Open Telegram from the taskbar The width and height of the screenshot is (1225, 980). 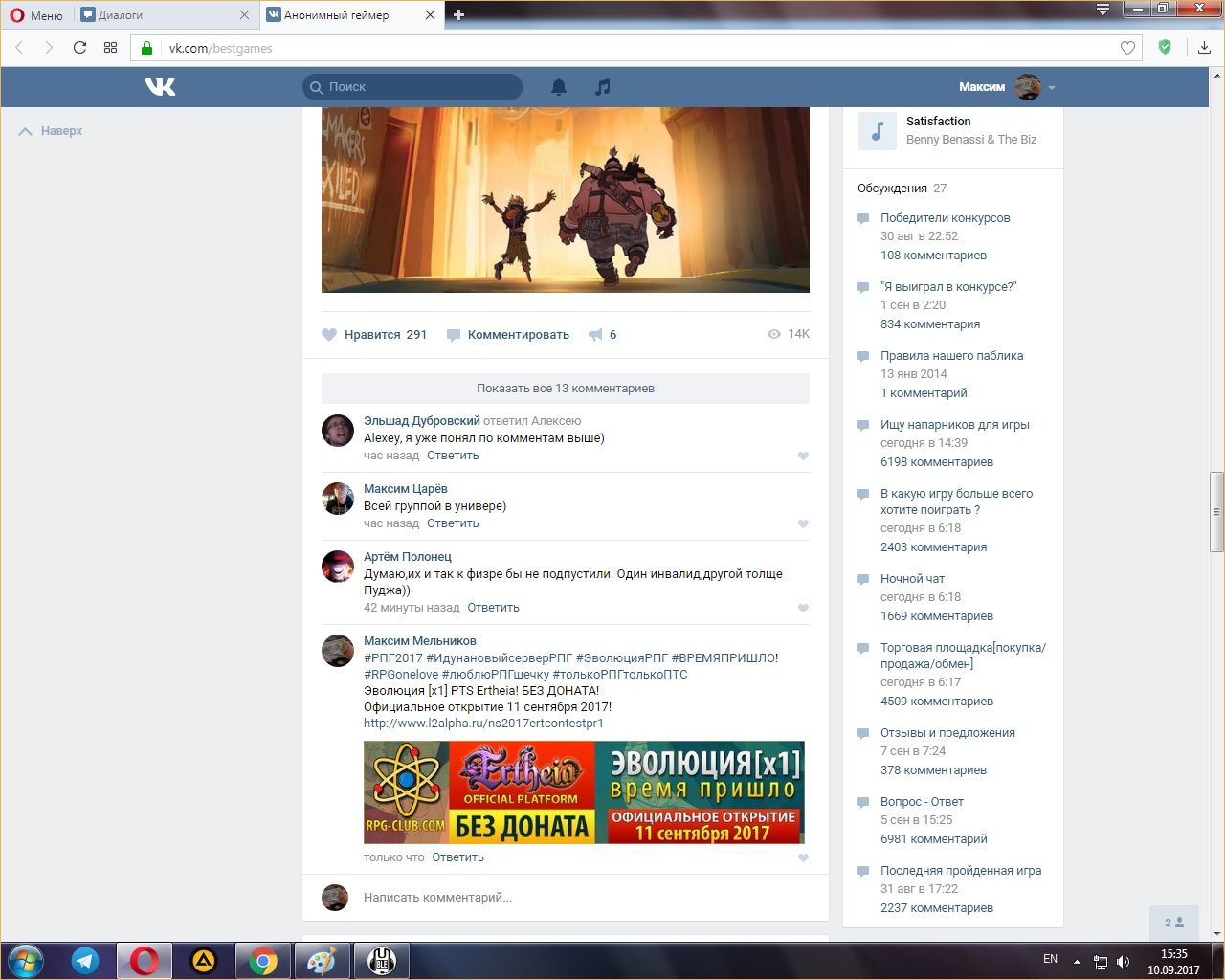coord(85,961)
